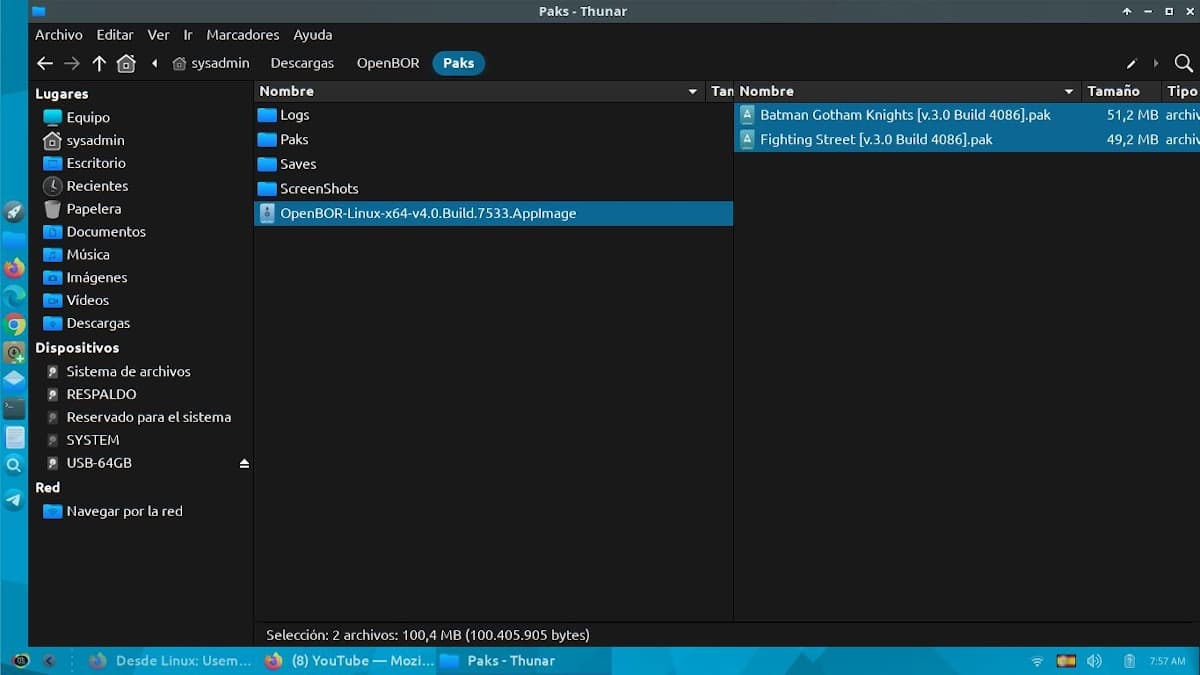Switch to the YouTube Mozilla taskbar window

click(350, 661)
